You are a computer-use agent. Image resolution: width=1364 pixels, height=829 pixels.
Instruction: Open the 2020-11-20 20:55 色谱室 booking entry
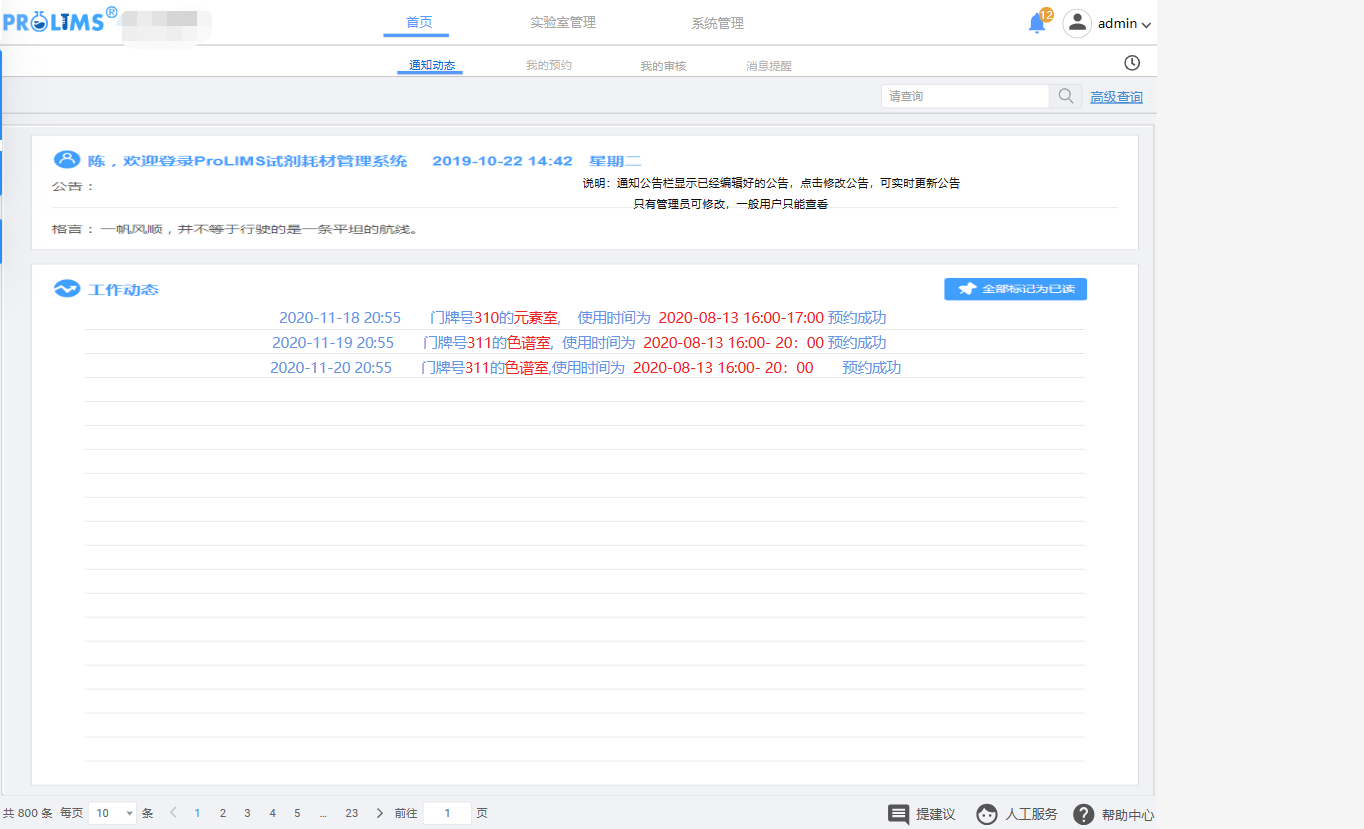coord(585,368)
